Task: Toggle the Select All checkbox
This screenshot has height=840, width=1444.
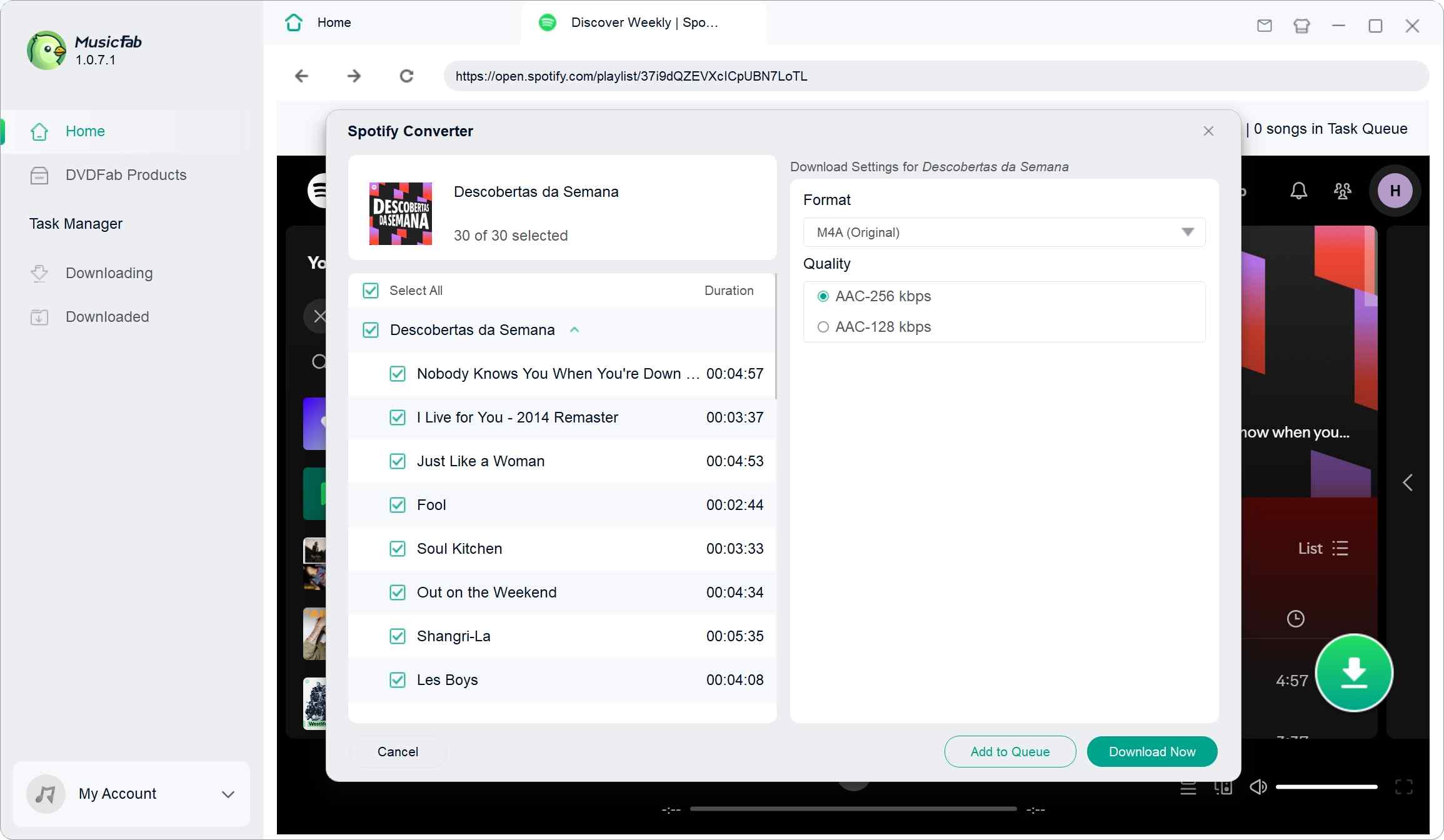Action: coord(371,291)
